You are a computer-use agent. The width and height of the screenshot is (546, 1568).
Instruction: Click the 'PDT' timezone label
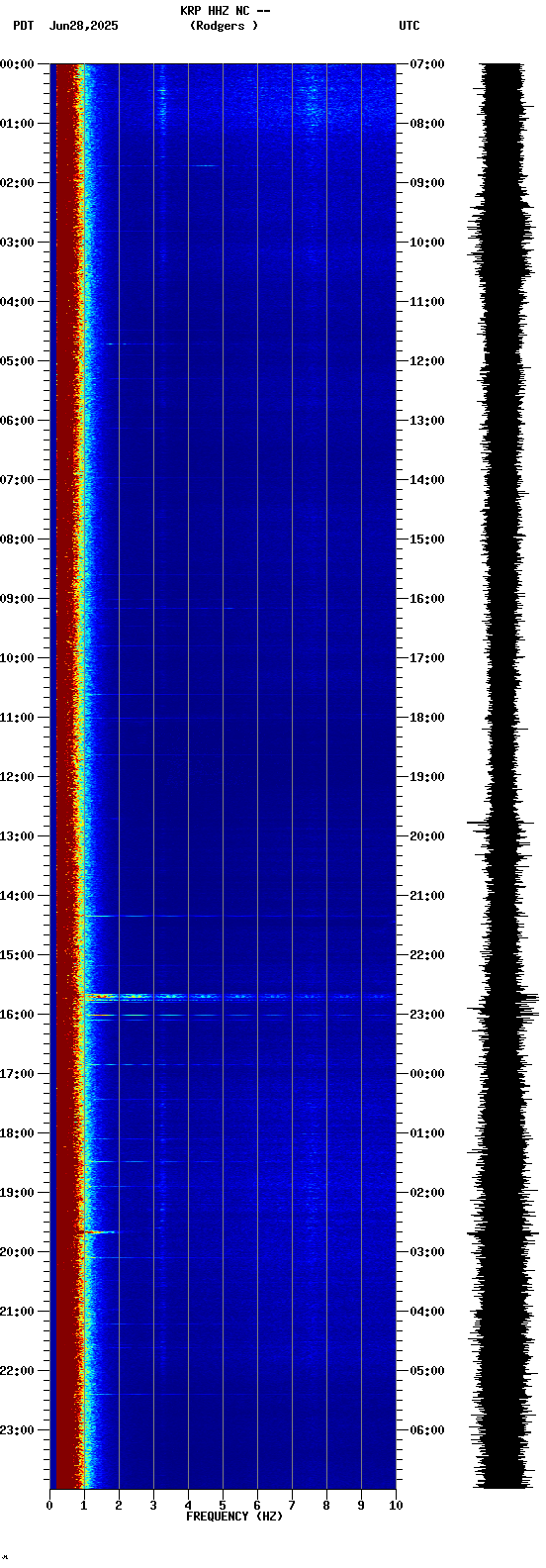pyautogui.click(x=24, y=26)
